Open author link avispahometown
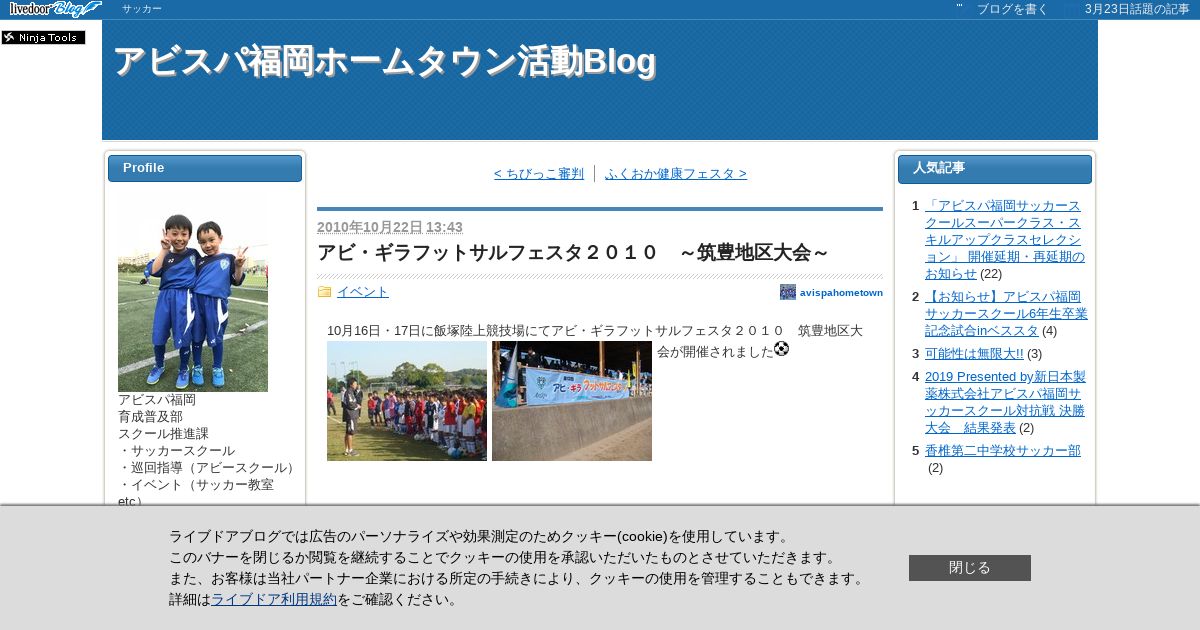Viewport: 1200px width, 630px height. pos(841,292)
